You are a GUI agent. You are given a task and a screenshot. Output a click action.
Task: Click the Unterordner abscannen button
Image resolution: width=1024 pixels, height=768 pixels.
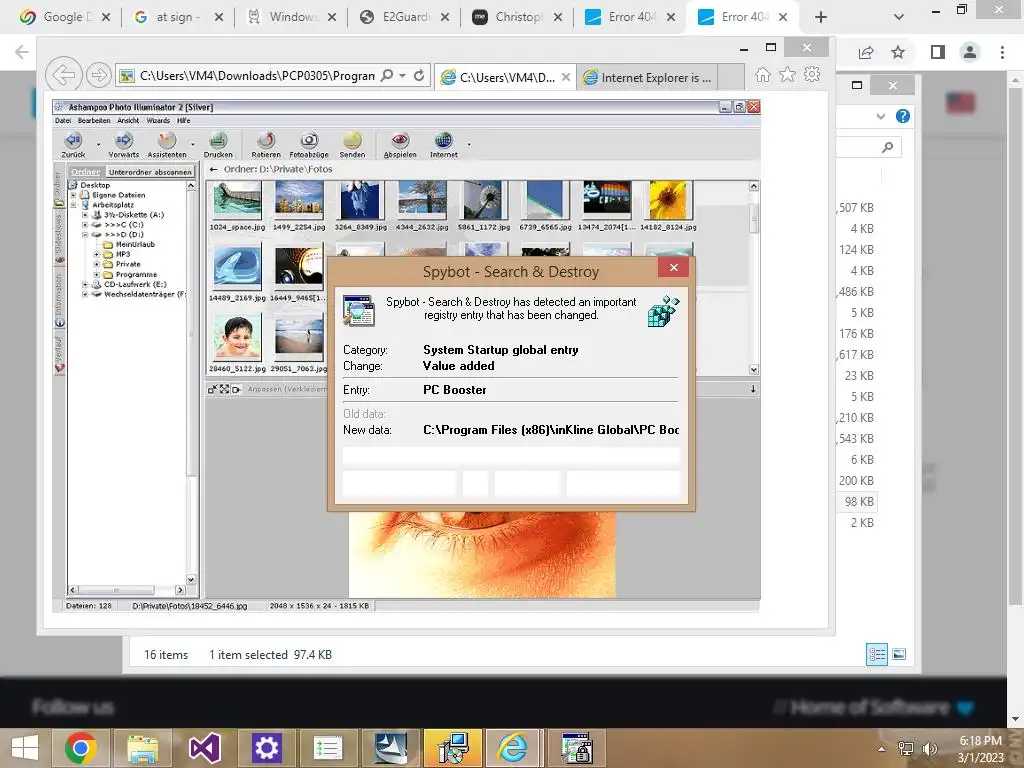pyautogui.click(x=150, y=172)
